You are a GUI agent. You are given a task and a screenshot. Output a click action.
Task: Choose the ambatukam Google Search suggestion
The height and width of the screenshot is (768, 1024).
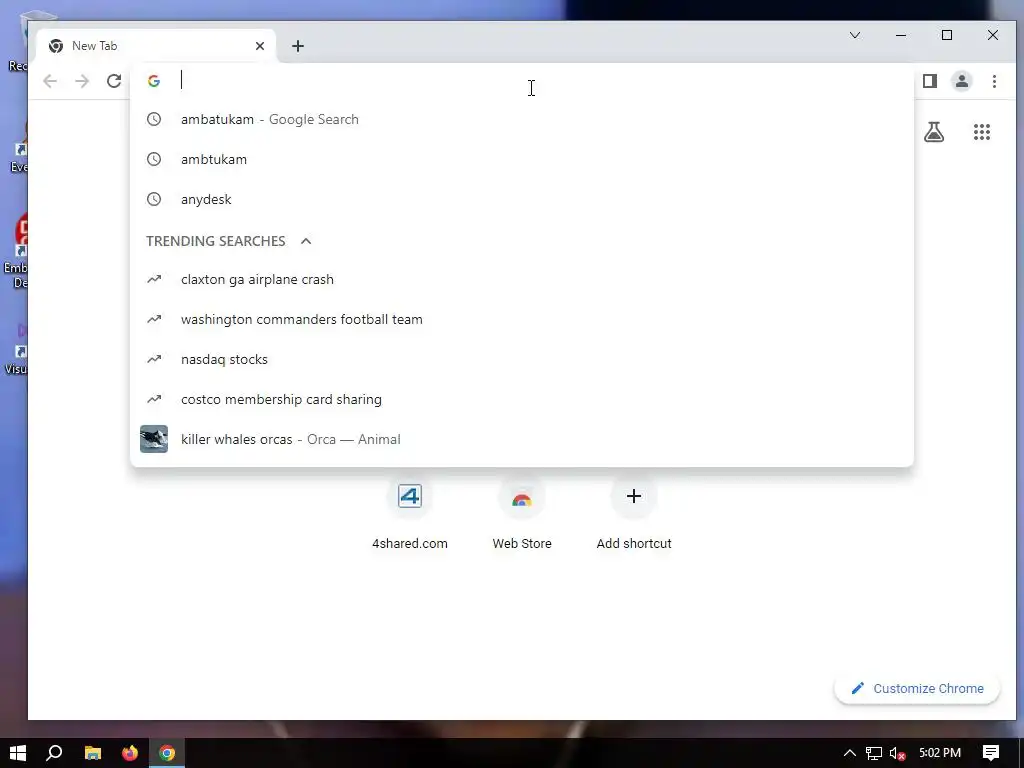(522, 120)
